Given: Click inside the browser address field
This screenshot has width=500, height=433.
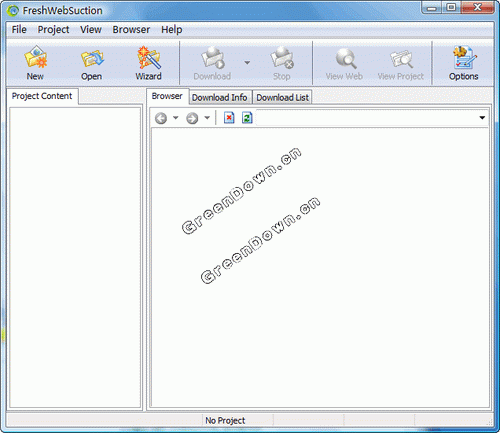Looking at the screenshot, I should [x=367, y=118].
